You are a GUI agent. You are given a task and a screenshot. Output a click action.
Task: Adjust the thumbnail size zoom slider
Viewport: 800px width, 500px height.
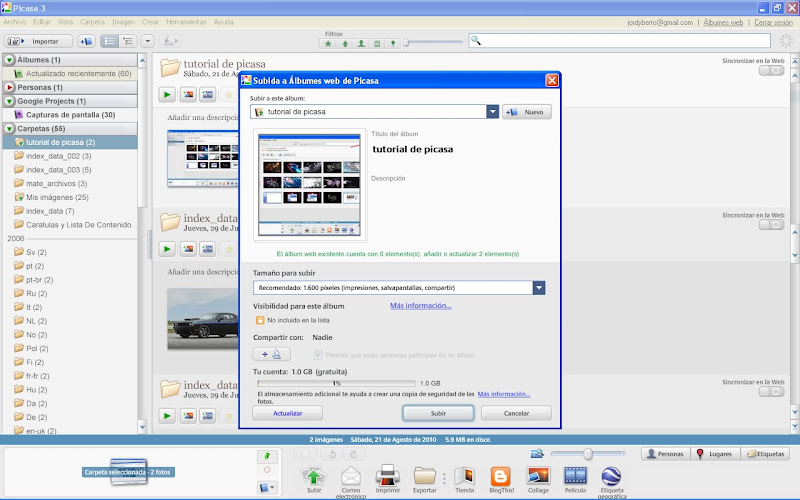coord(588,454)
